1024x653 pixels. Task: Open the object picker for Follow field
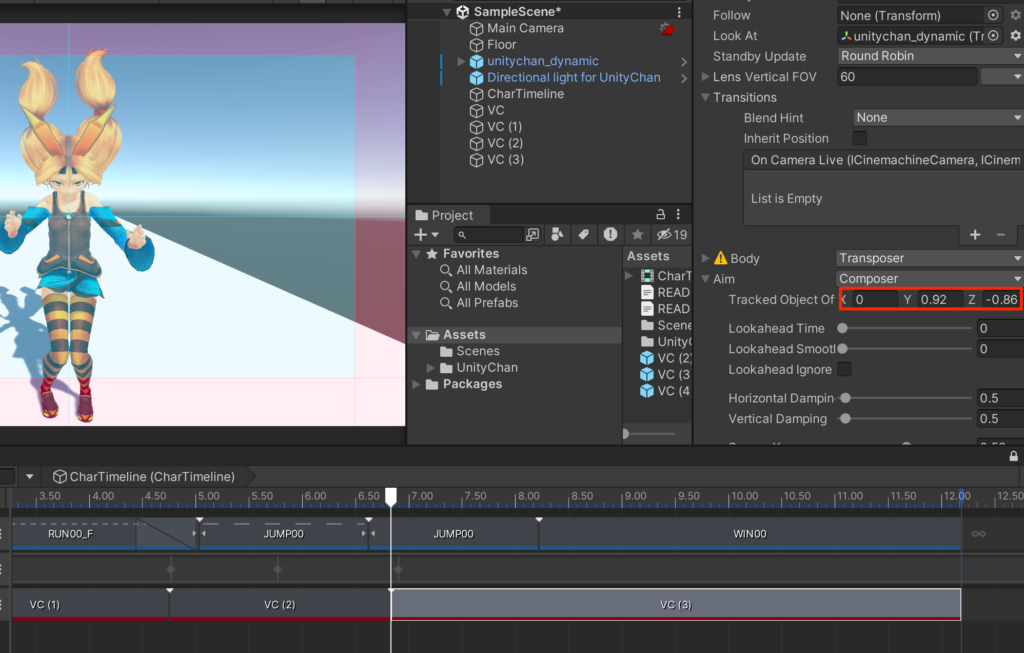point(993,15)
